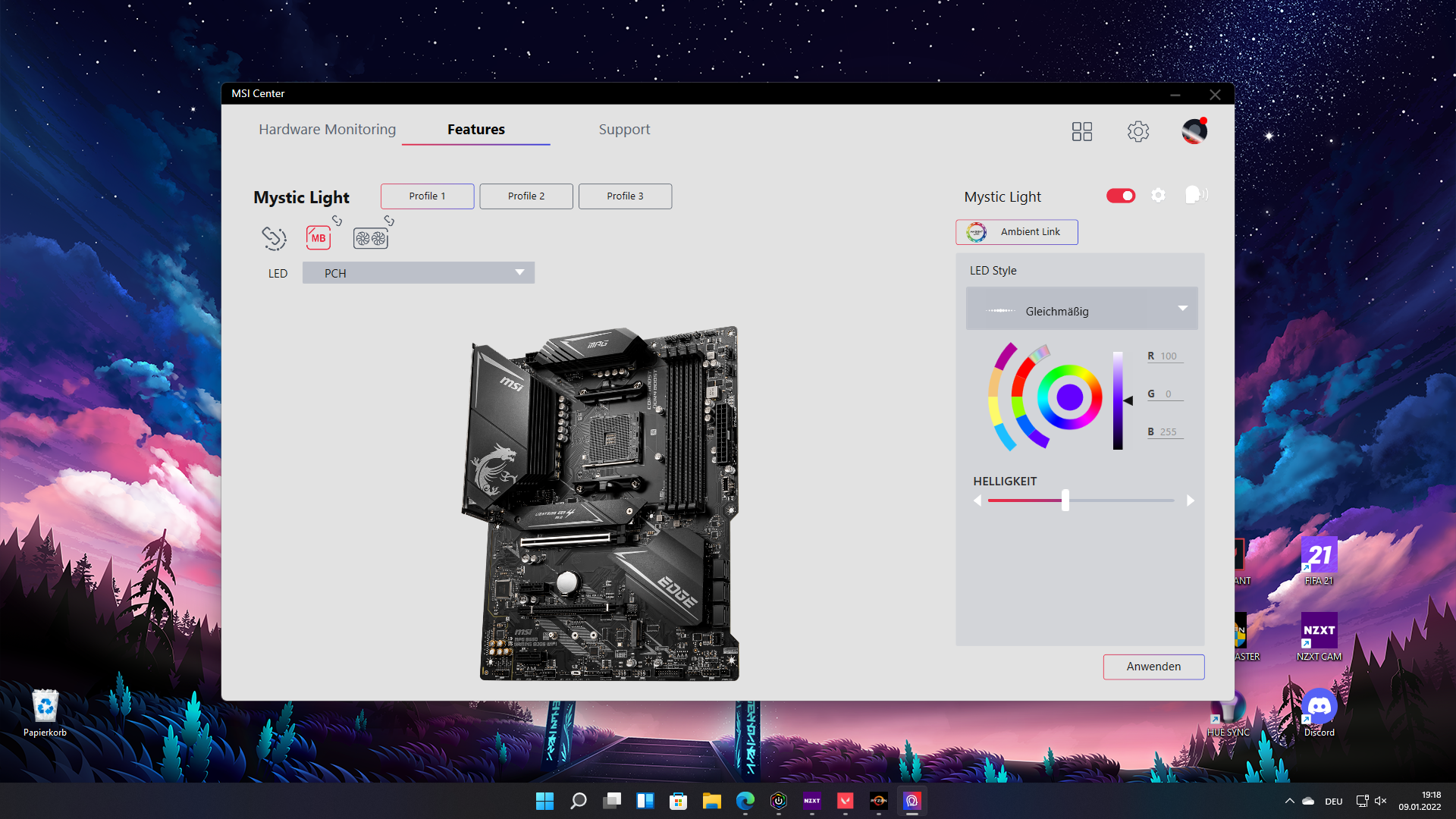Image resolution: width=1456 pixels, height=819 pixels.
Task: Toggle link badge above the graphics card icon
Action: (x=389, y=221)
